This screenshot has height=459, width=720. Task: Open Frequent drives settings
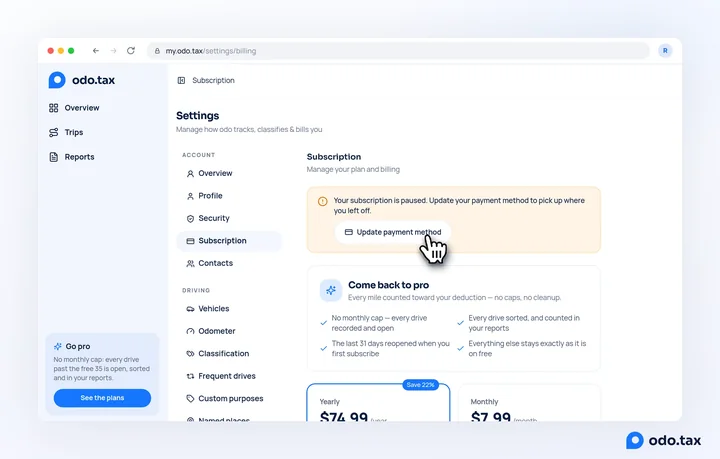click(x=229, y=376)
